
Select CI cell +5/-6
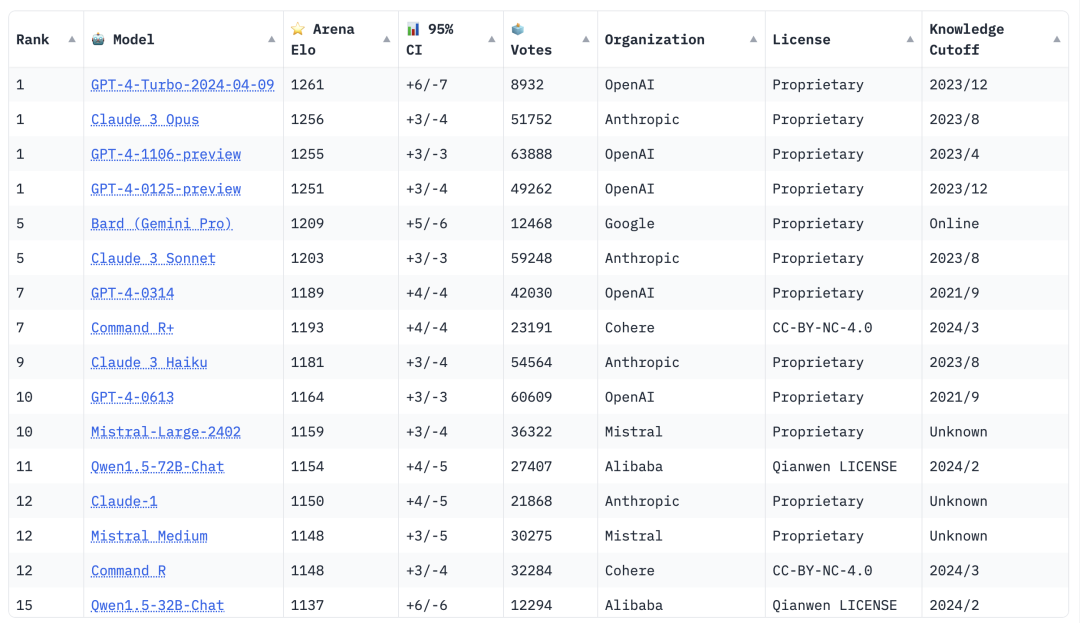(x=426, y=224)
